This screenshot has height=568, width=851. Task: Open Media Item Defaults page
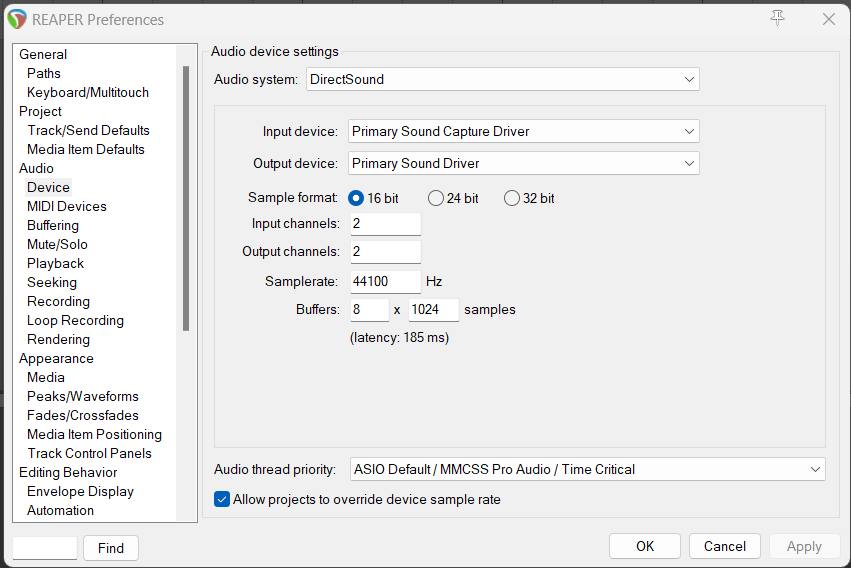pos(86,149)
